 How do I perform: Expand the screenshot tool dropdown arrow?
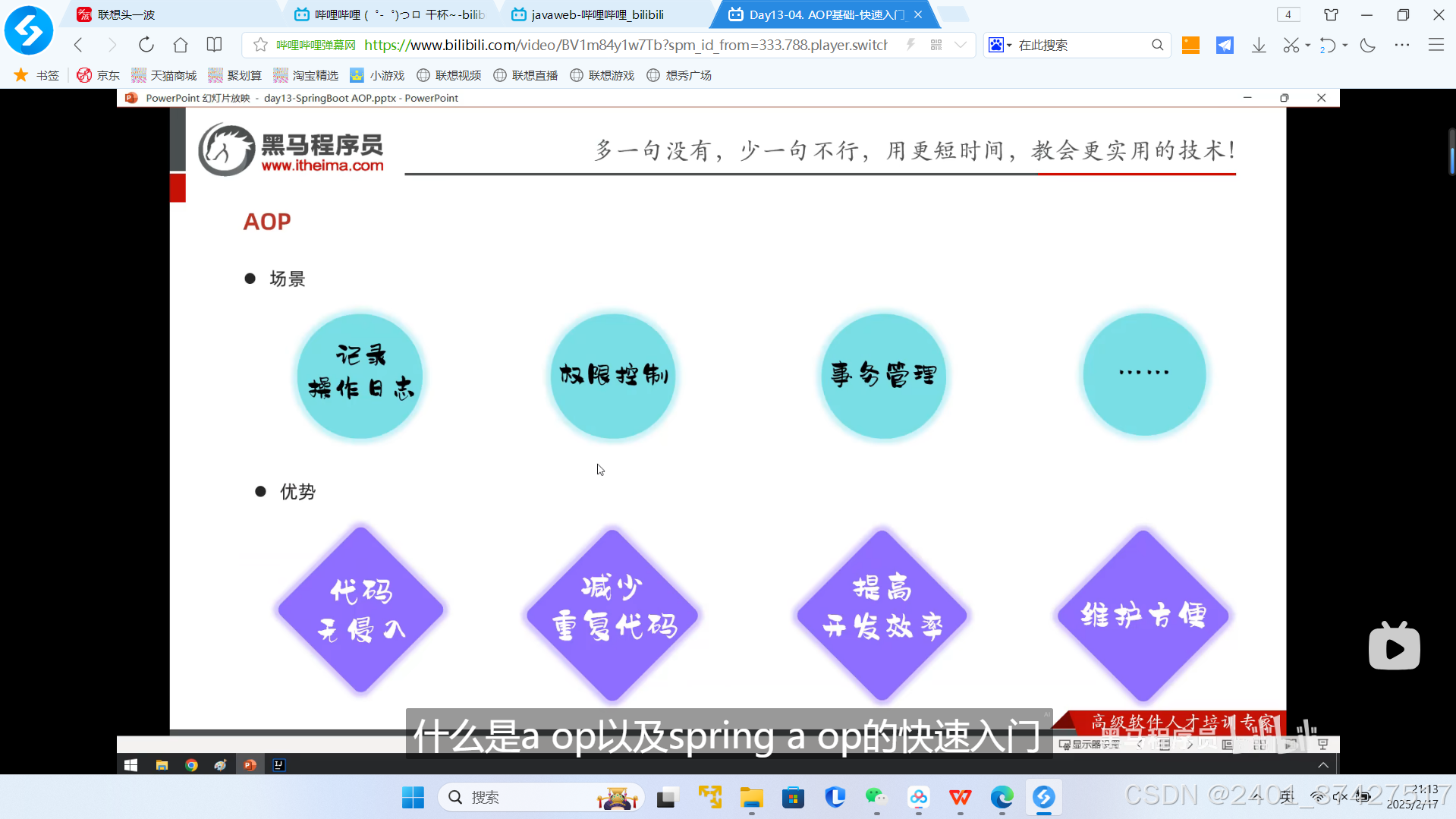(x=1308, y=46)
